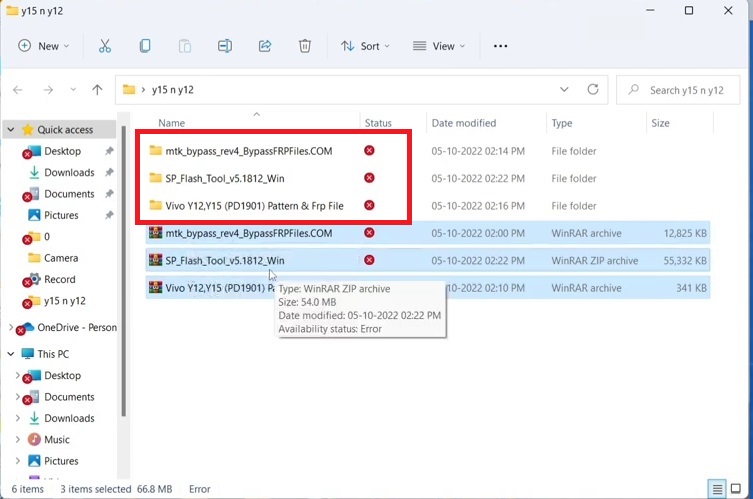
Task: Click the navigation pane scrollbar
Action: [x=123, y=271]
